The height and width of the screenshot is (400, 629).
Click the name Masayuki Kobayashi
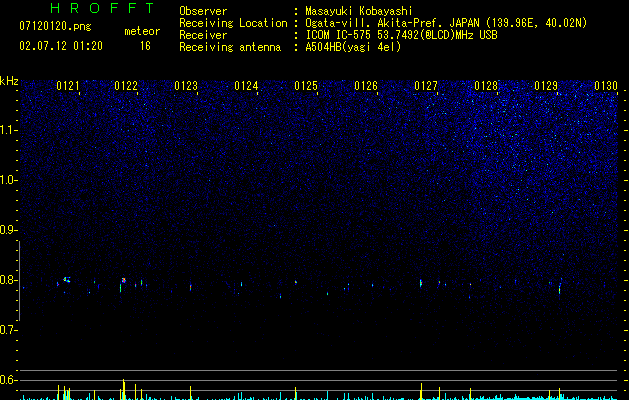pos(359,11)
